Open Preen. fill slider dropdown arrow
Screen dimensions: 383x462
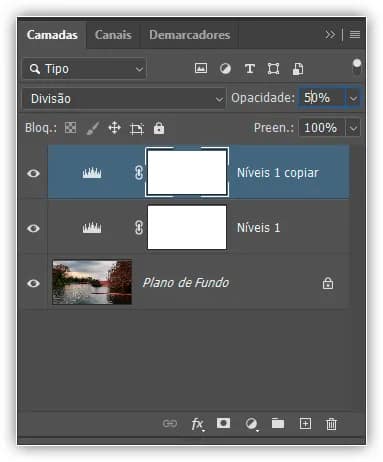click(353, 128)
